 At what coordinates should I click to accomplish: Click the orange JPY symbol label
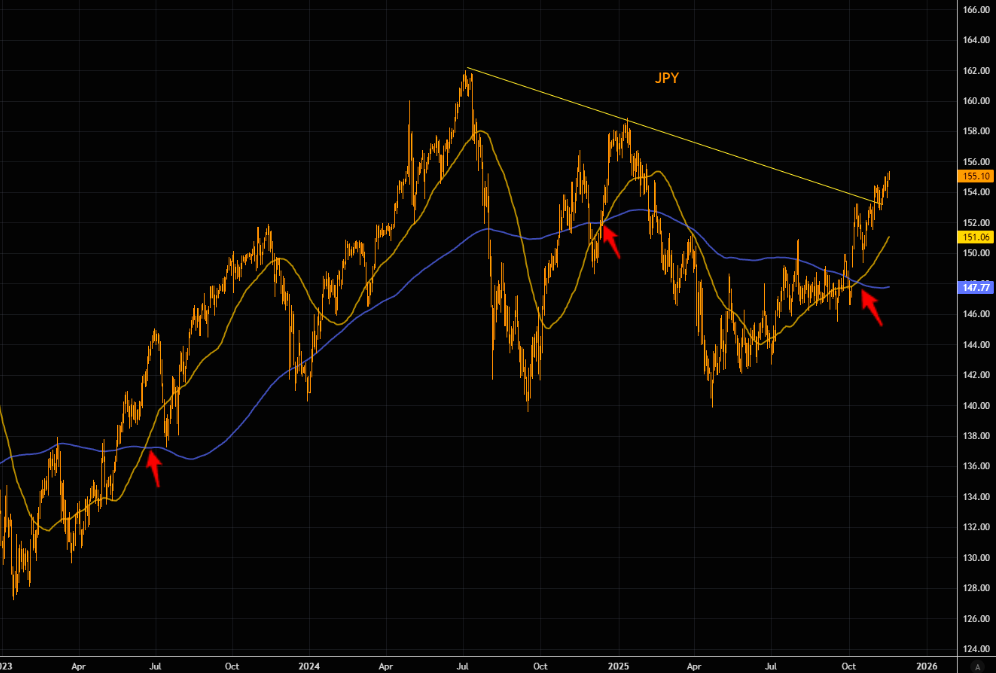(667, 78)
